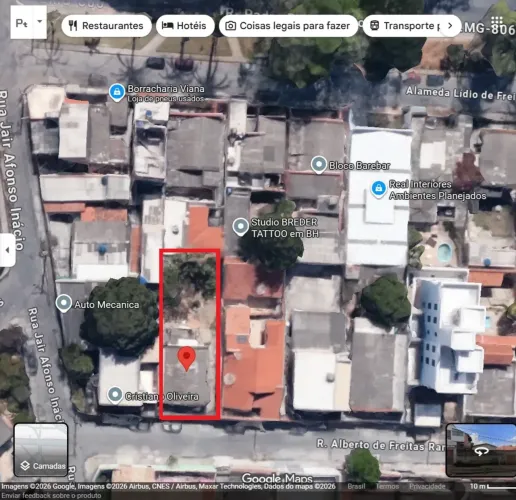Open the Camadas layers thumbnail
Screen dimensions: 516x500
click(41, 450)
